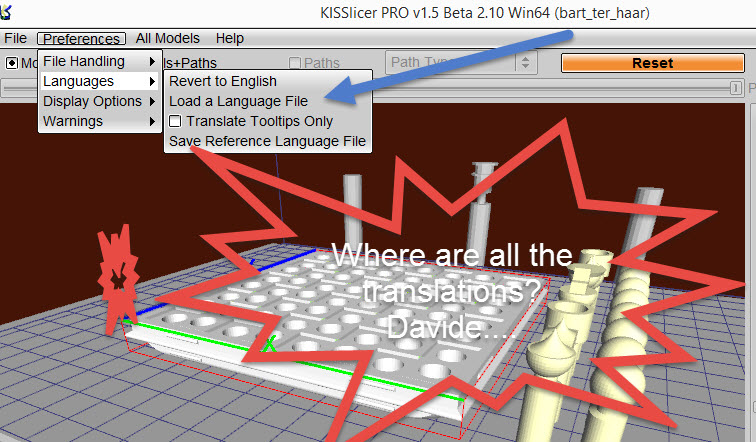Click the Warnings submenu arrow
Viewport: 756px width, 442px height.
(152, 121)
